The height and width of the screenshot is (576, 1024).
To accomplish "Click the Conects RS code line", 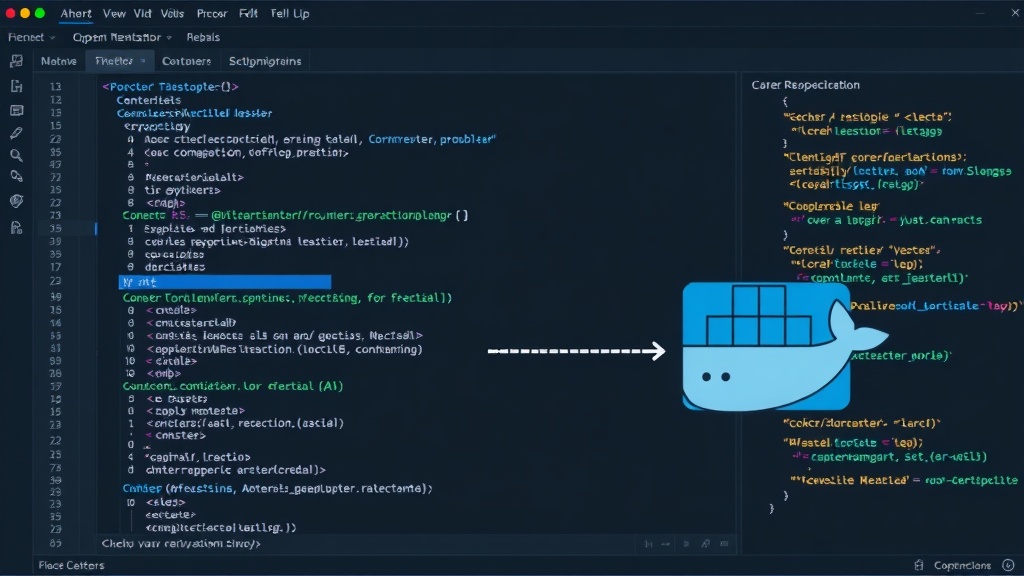I will [x=295, y=216].
